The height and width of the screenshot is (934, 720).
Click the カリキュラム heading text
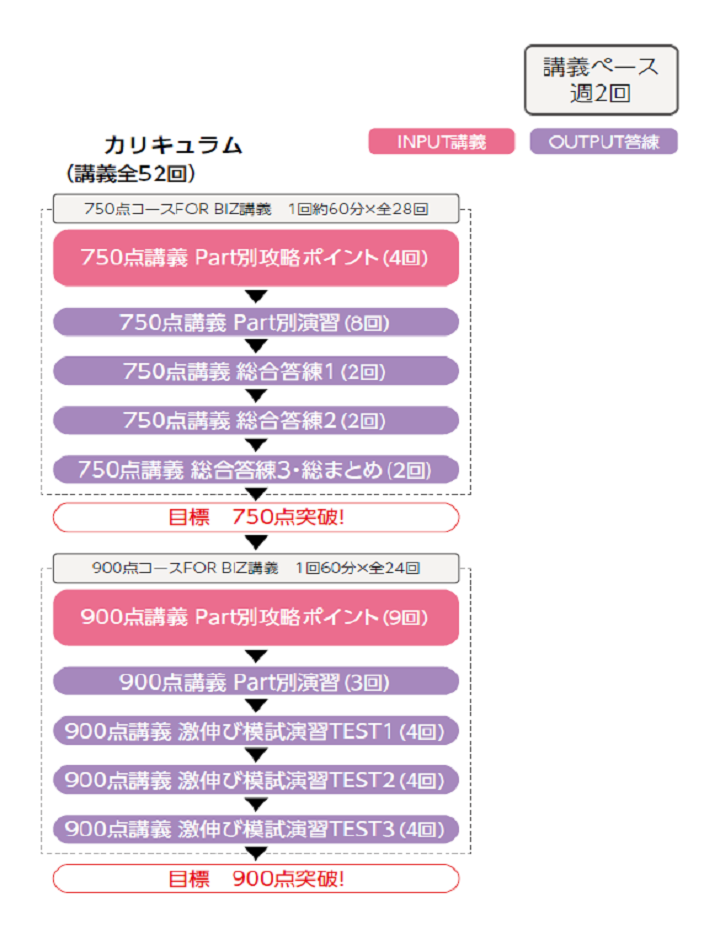pyautogui.click(x=173, y=145)
